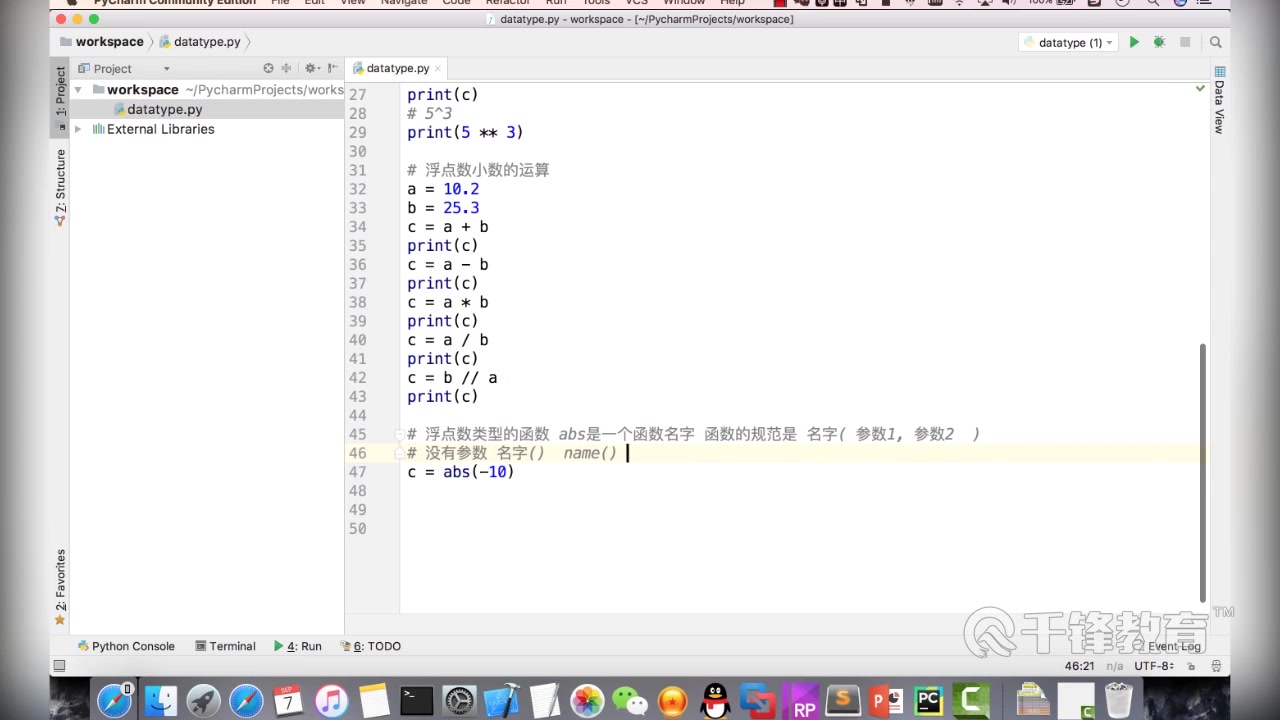
Task: Switch to the datatype.py editor tab
Action: (396, 68)
